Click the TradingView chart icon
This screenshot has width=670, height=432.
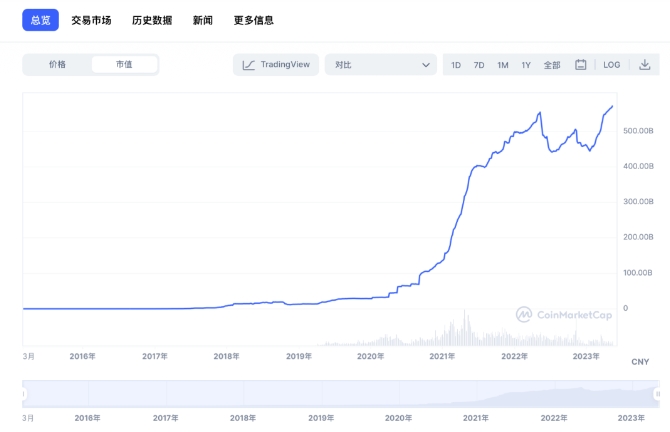coord(248,65)
